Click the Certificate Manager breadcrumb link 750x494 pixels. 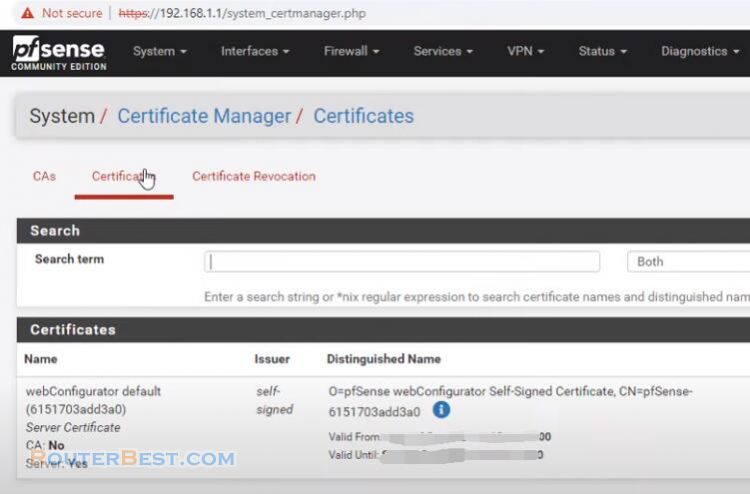[204, 116]
